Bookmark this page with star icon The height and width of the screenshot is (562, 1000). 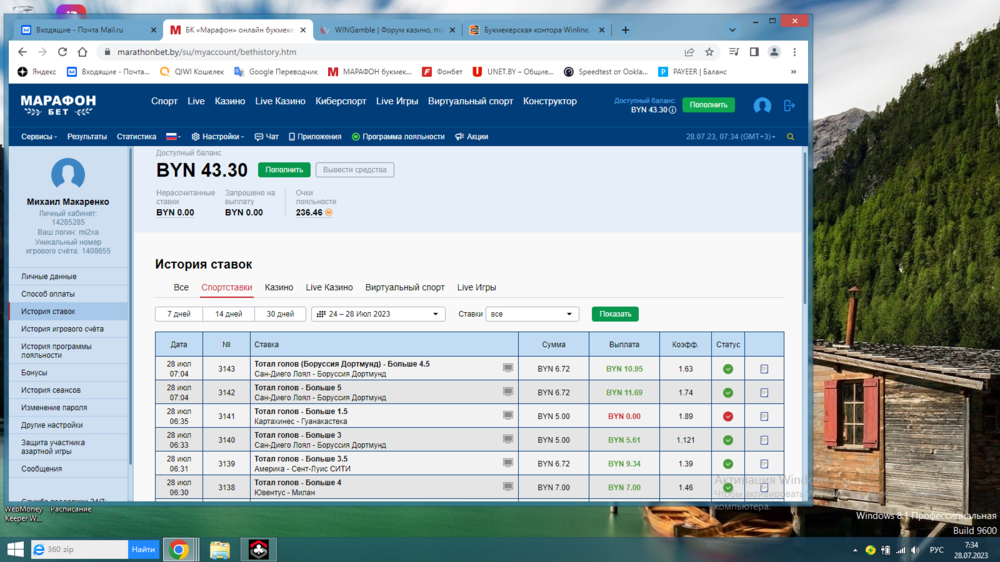709,52
